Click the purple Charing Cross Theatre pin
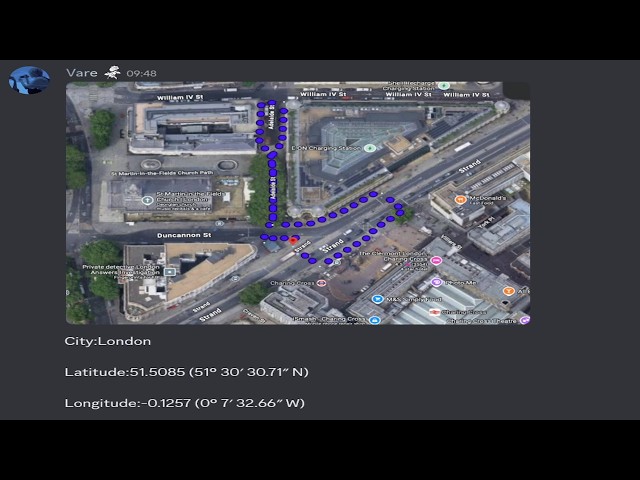This screenshot has width=640, height=480. 524,320
